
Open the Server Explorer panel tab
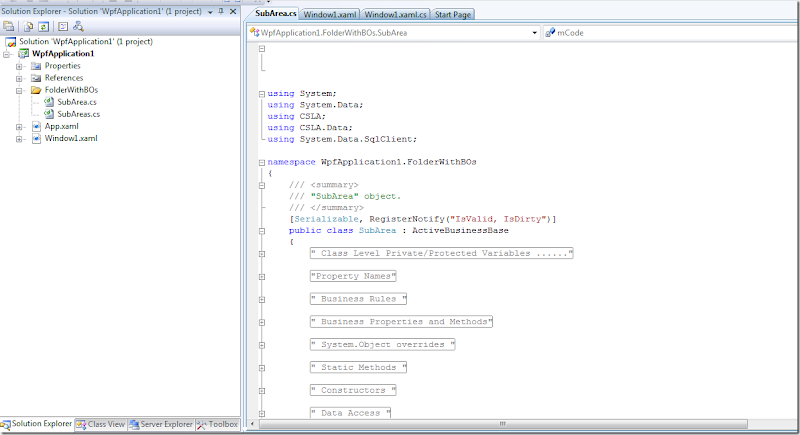pos(160,425)
